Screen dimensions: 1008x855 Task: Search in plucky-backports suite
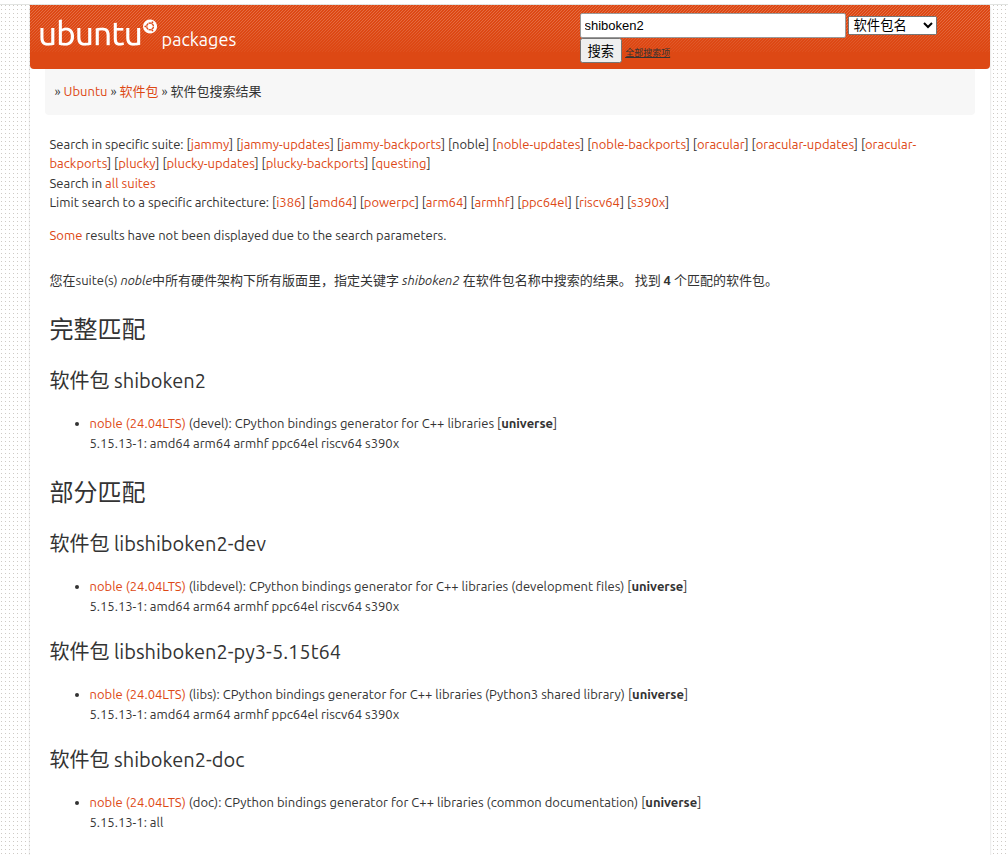[x=315, y=164]
